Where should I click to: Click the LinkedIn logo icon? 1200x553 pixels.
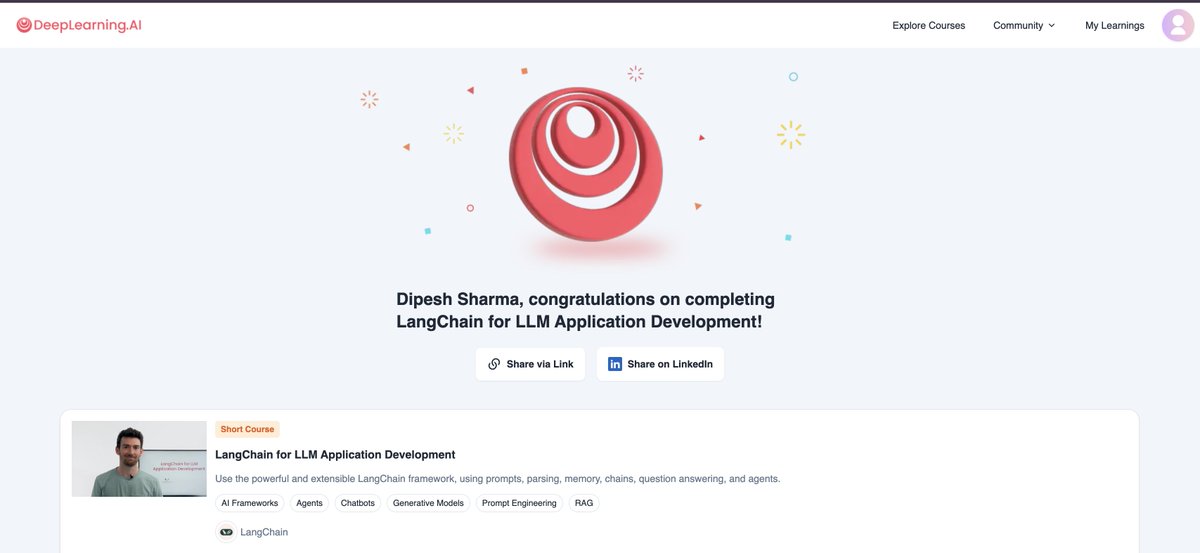click(615, 364)
